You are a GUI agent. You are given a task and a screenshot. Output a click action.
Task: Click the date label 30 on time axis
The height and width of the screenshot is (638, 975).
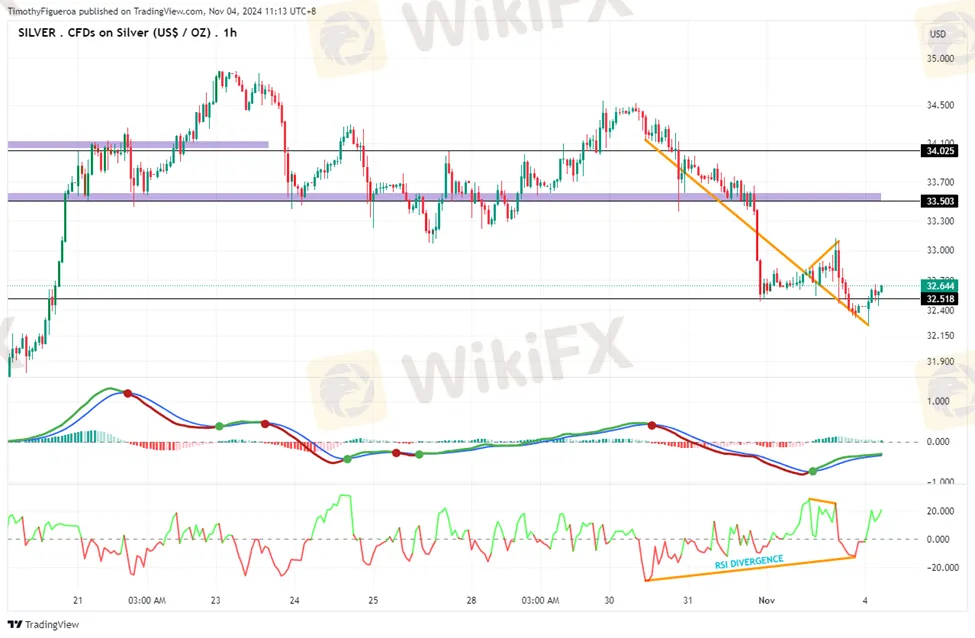609,600
